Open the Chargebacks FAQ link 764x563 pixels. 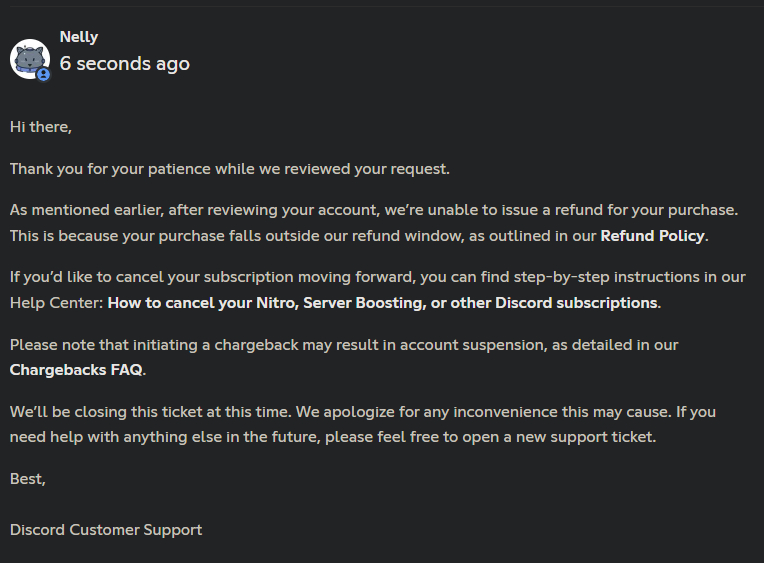[x=76, y=369]
